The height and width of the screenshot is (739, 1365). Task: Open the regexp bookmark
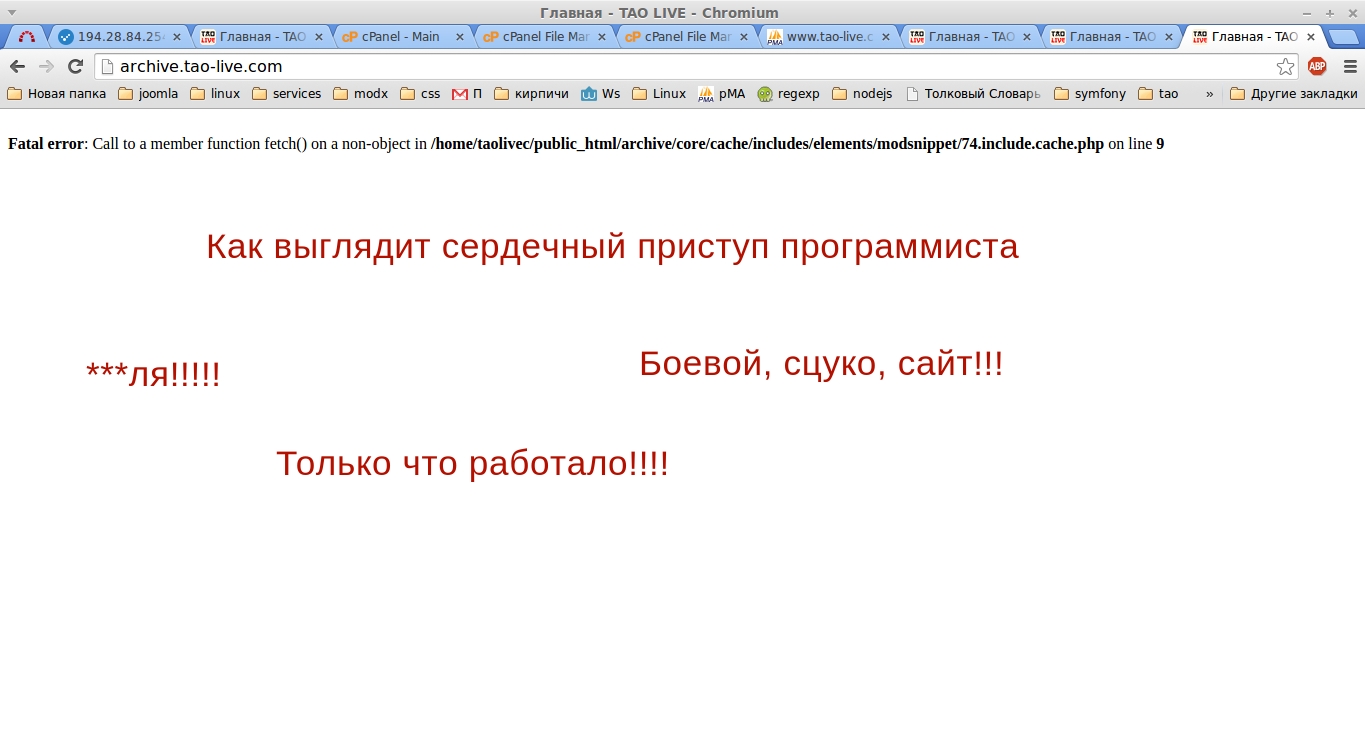click(x=788, y=94)
